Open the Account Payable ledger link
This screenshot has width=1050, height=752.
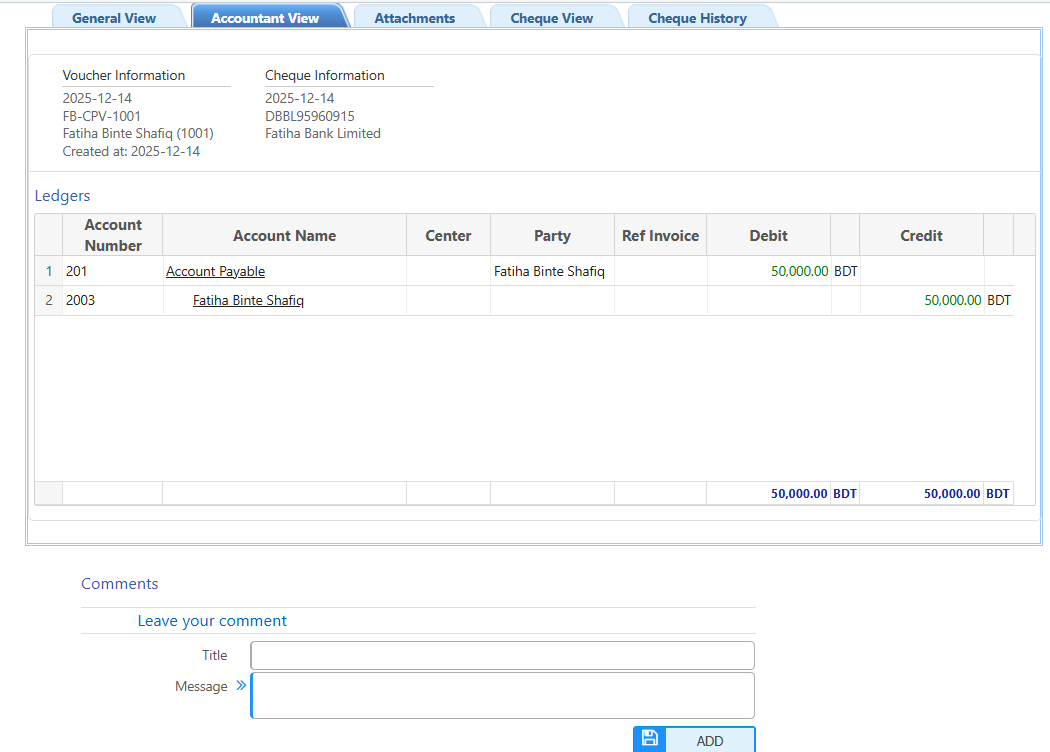215,271
